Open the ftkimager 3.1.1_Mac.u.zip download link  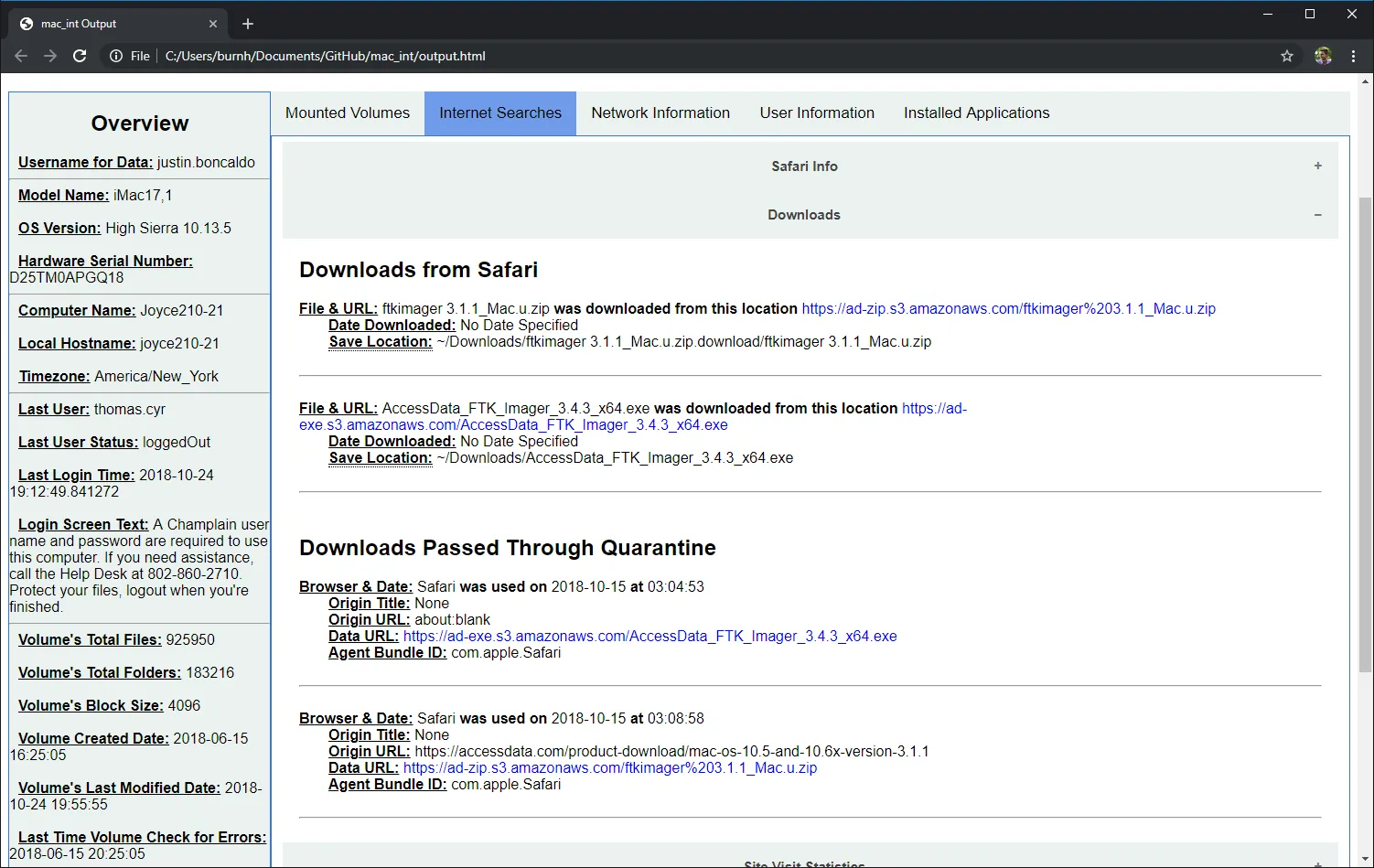click(x=1009, y=309)
